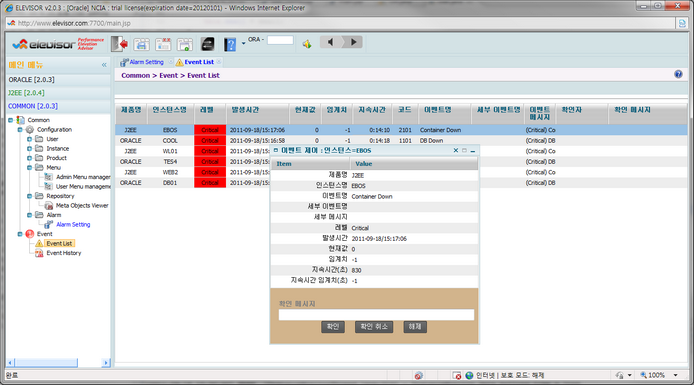Close the Event List tab
This screenshot has width=694, height=385.
pyautogui.click(x=219, y=62)
